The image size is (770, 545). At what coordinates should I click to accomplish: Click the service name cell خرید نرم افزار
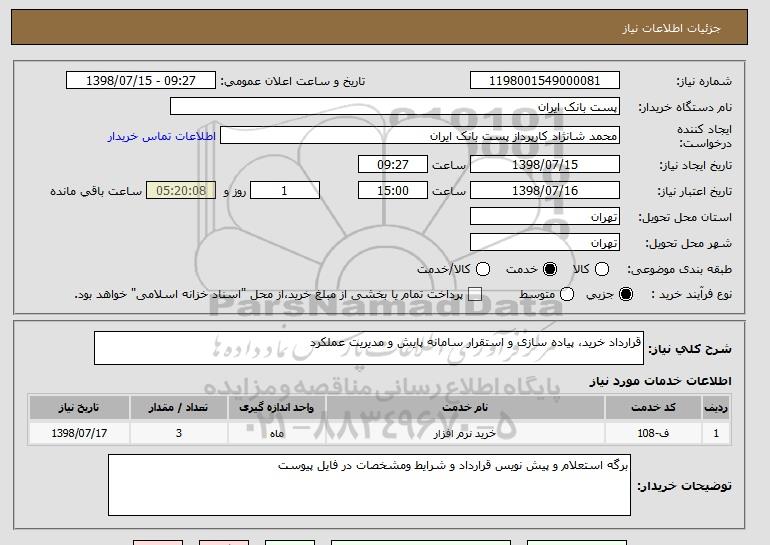(465, 433)
